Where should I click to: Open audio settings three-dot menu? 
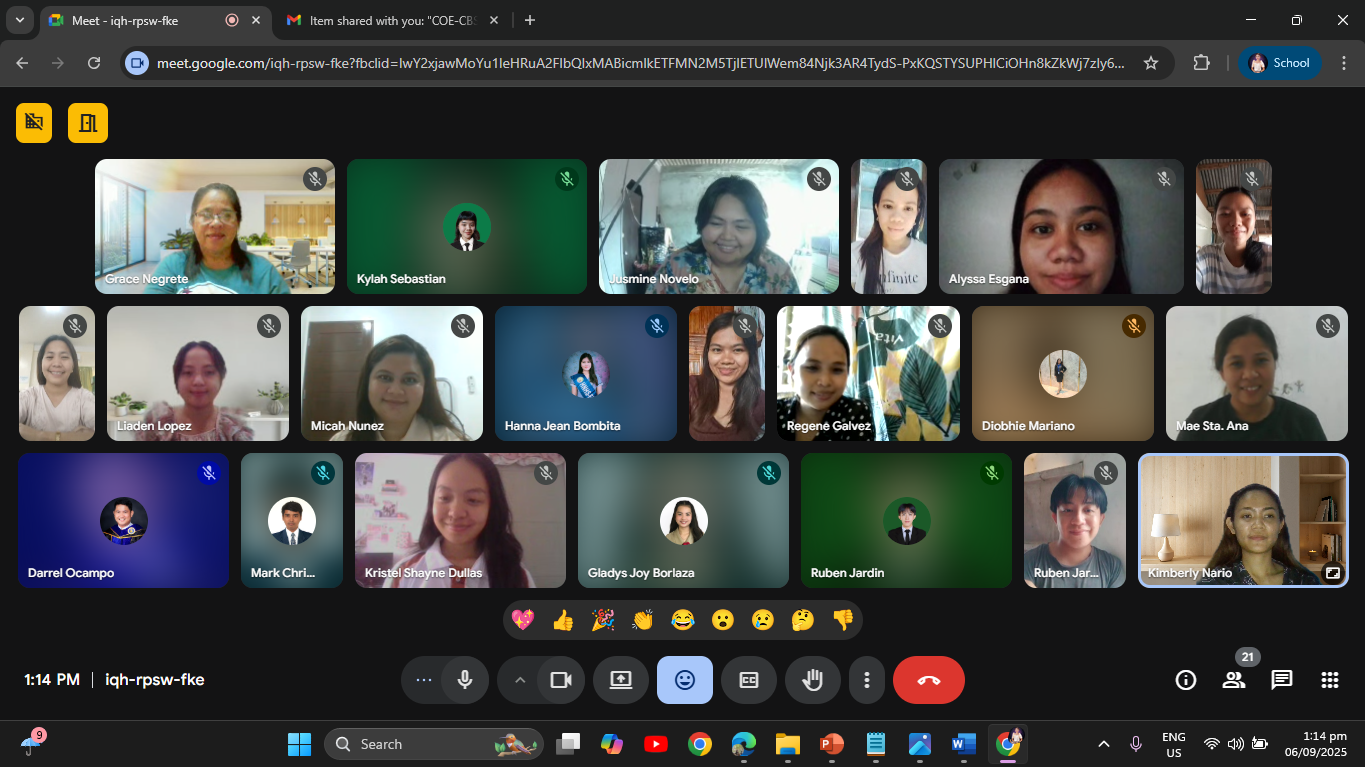[x=423, y=680]
